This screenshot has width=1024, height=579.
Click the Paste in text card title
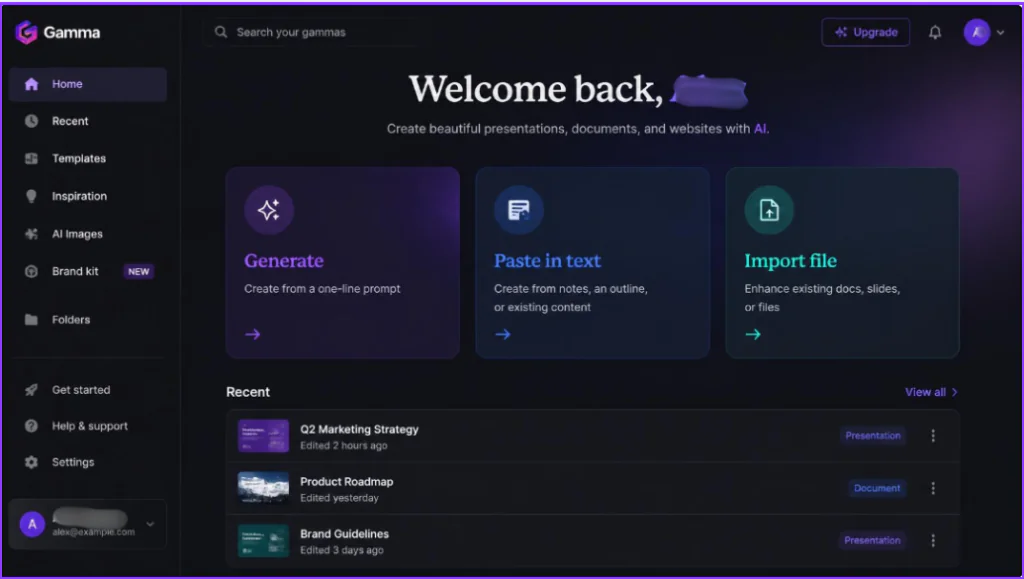547,260
